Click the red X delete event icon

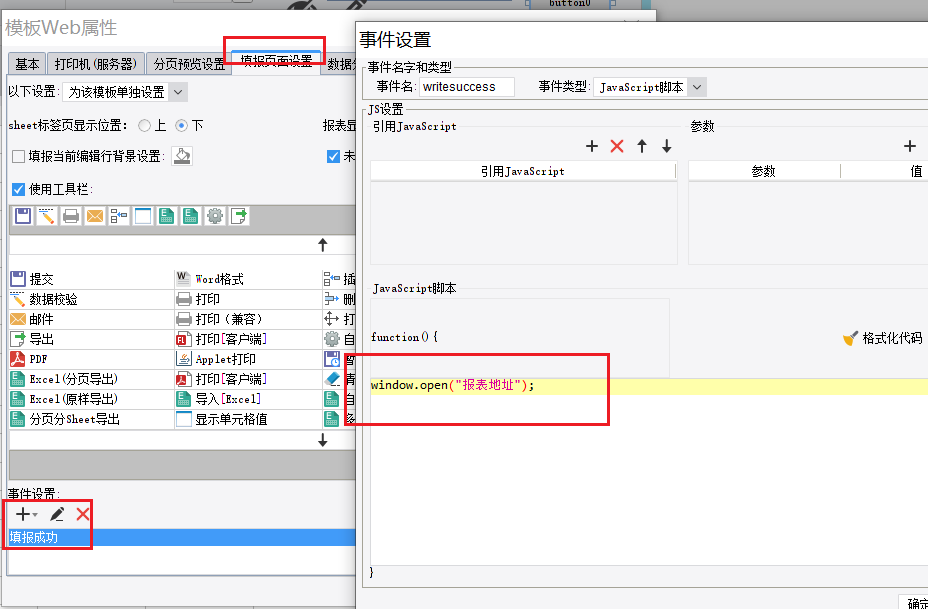(x=83, y=514)
